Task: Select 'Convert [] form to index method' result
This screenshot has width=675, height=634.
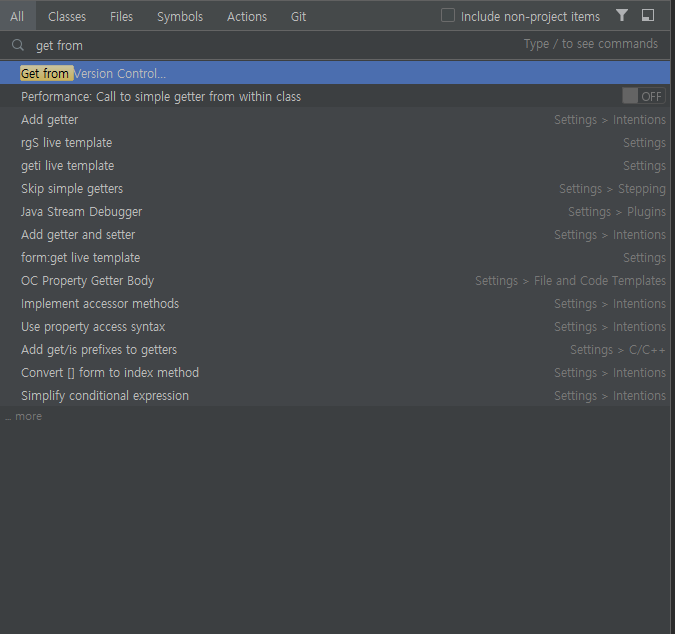Action: [335, 372]
